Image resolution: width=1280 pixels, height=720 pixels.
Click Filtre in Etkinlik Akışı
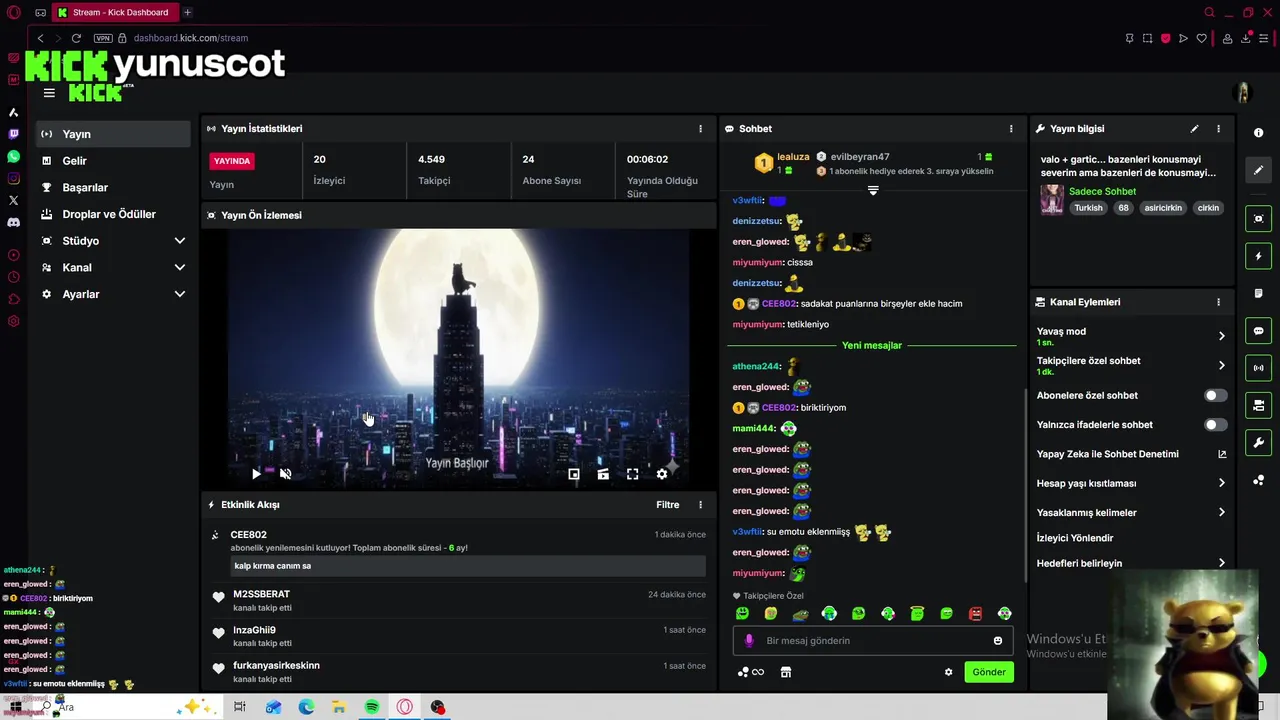click(668, 505)
